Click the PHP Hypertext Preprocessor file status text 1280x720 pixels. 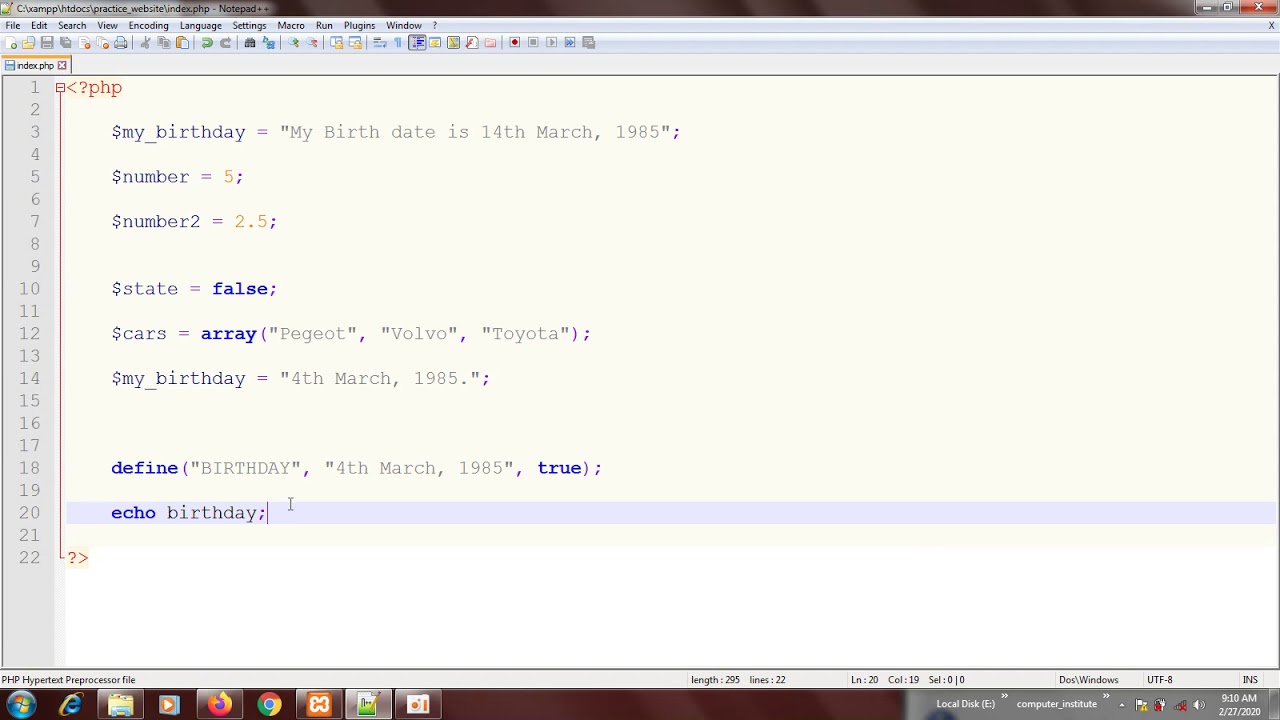coord(68,680)
